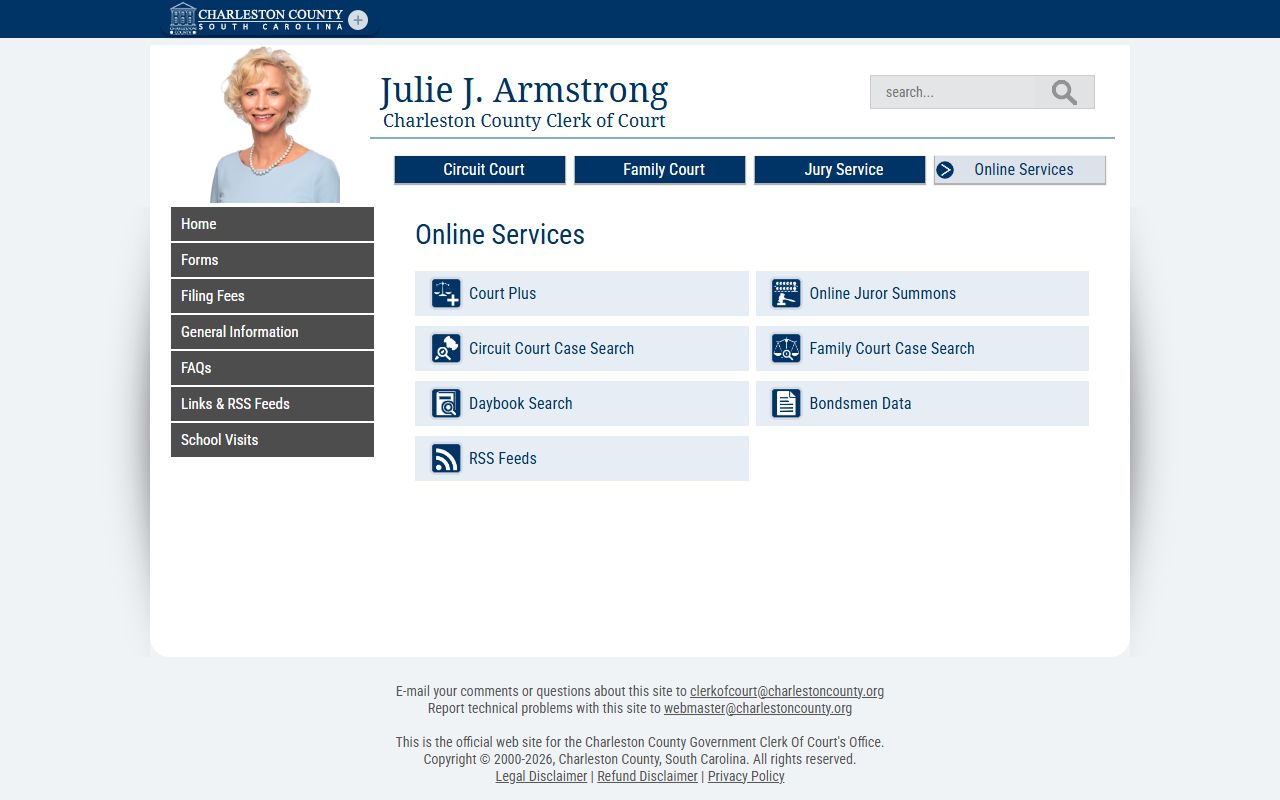Expand the plus icon beside Charleston County logo
This screenshot has height=800, width=1280.
pos(358,20)
